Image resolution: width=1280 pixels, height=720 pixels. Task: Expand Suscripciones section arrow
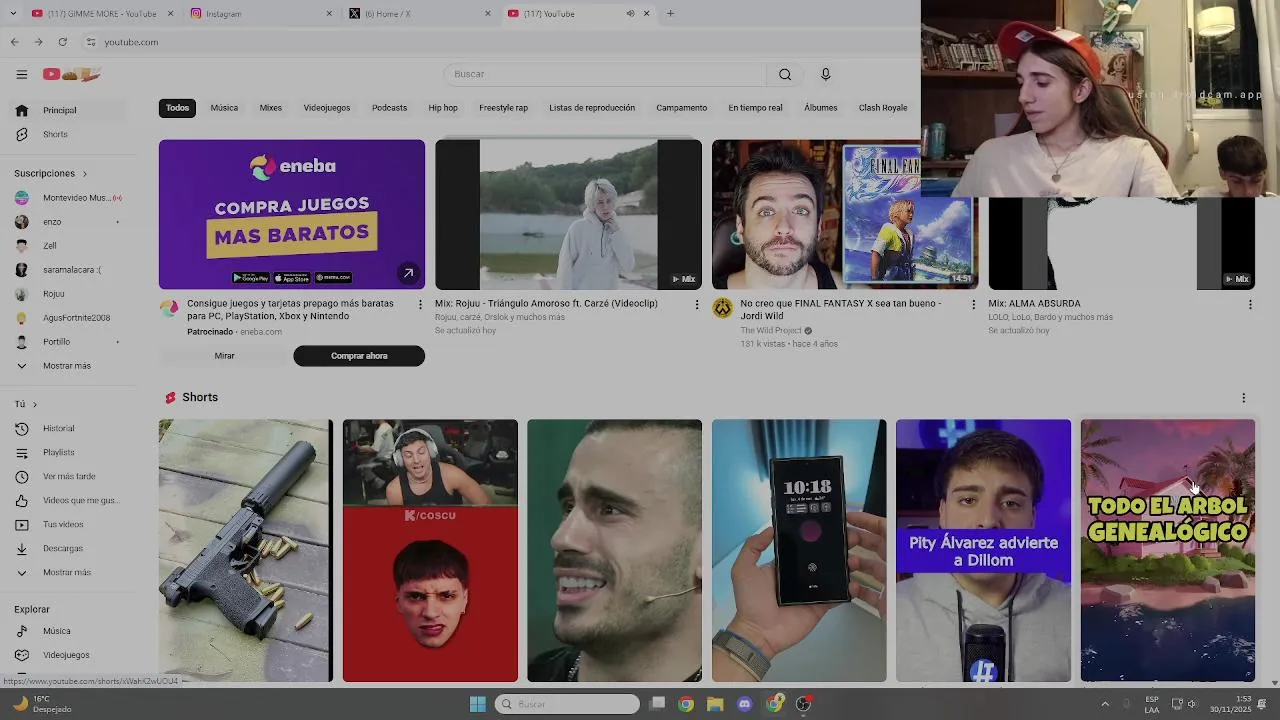[84, 174]
